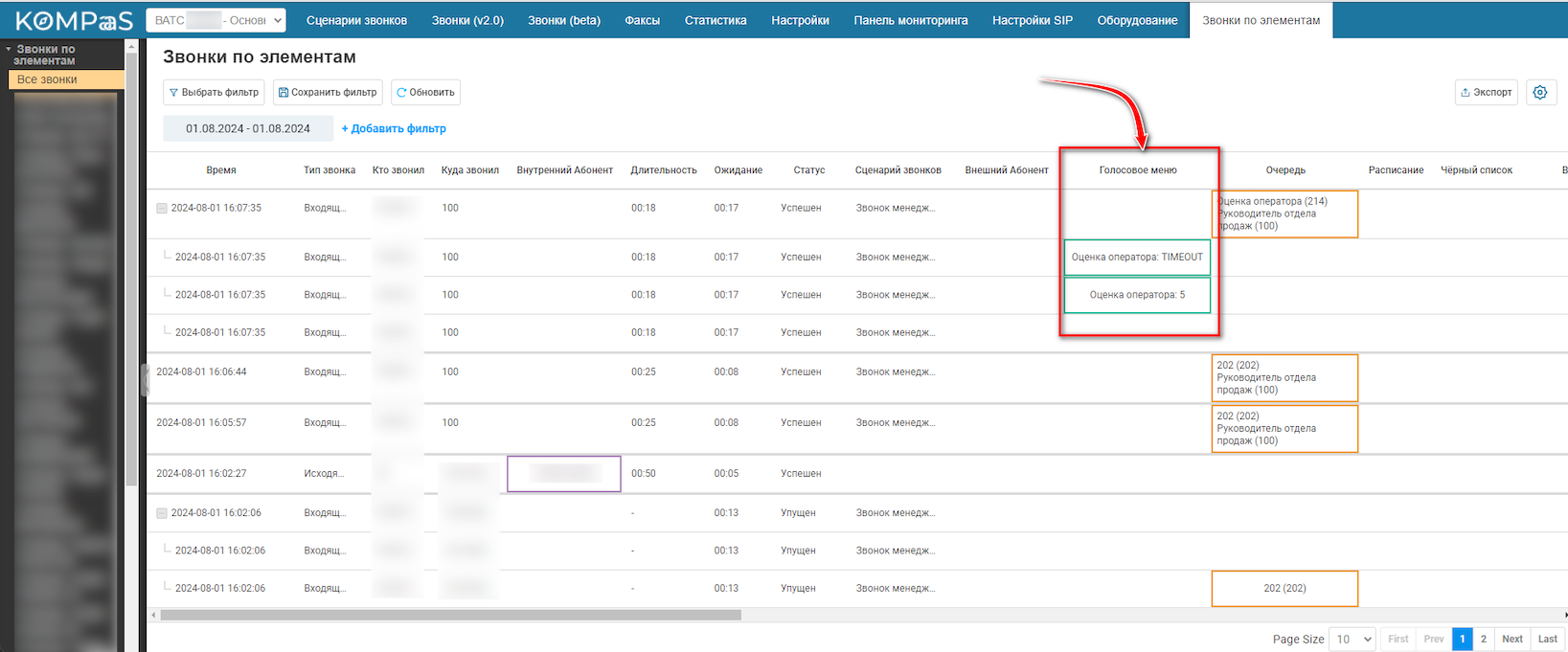Click the 2024-08-01 16:06:44 row time
Viewport: 1568px width, 652px height.
pyautogui.click(x=201, y=371)
